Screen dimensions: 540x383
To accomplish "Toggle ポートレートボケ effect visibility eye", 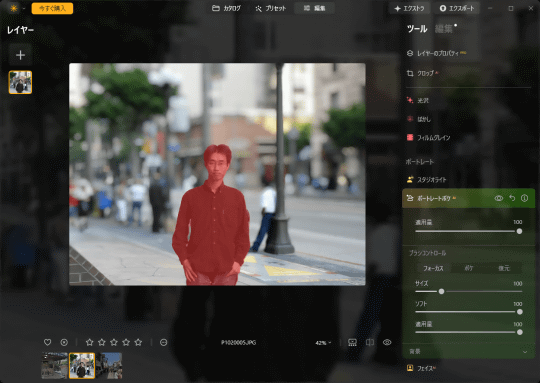I will (x=498, y=198).
